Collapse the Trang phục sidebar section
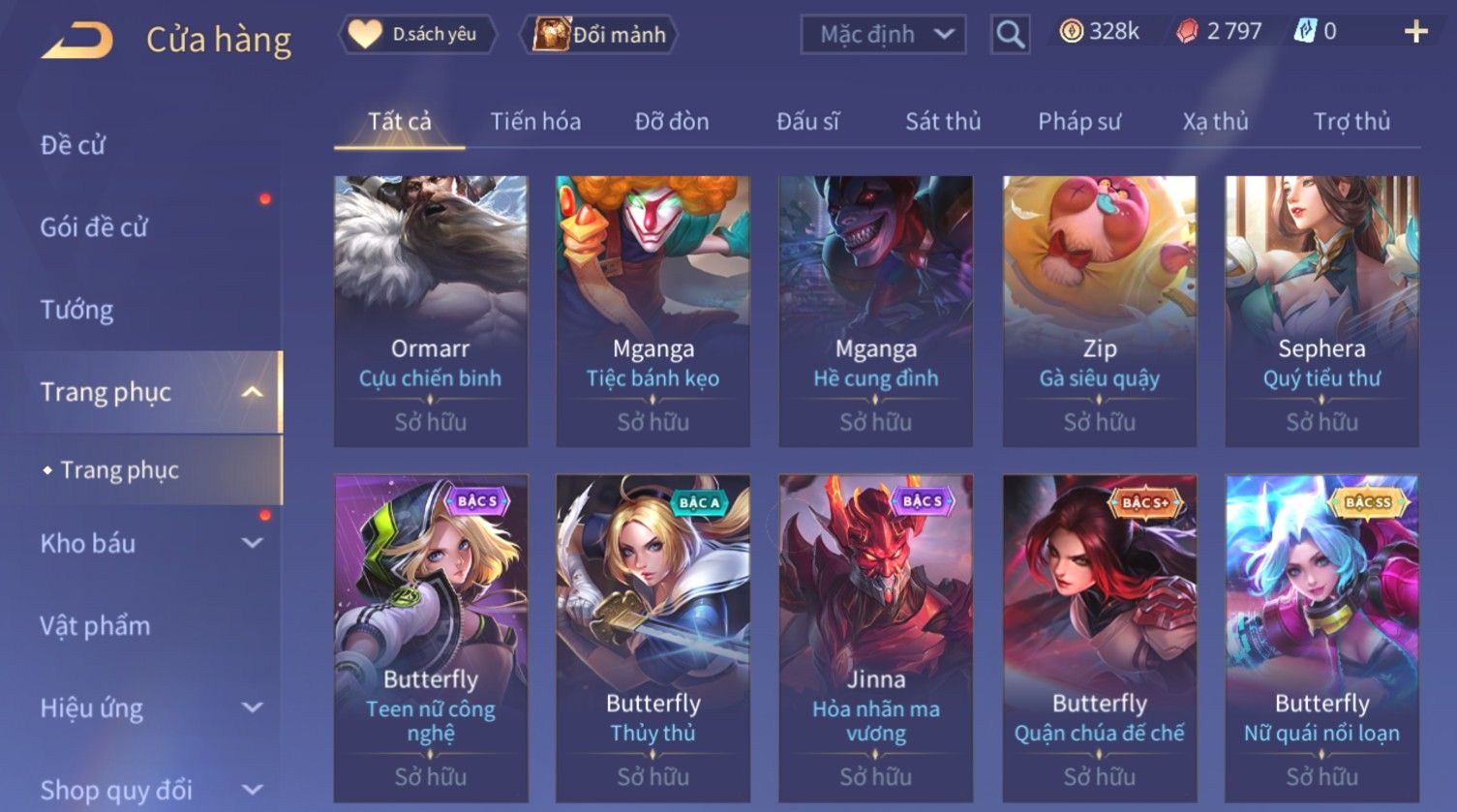Image resolution: width=1457 pixels, height=812 pixels. 252,392
